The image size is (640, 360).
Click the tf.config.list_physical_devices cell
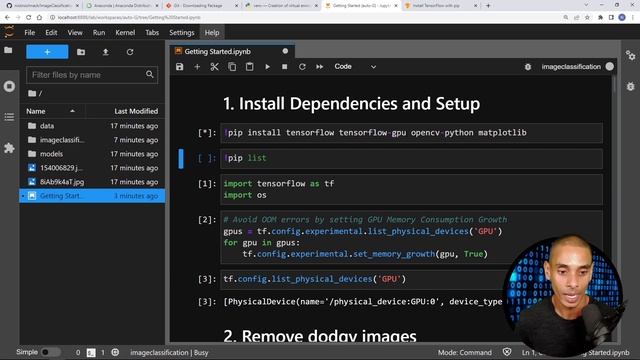click(363, 279)
